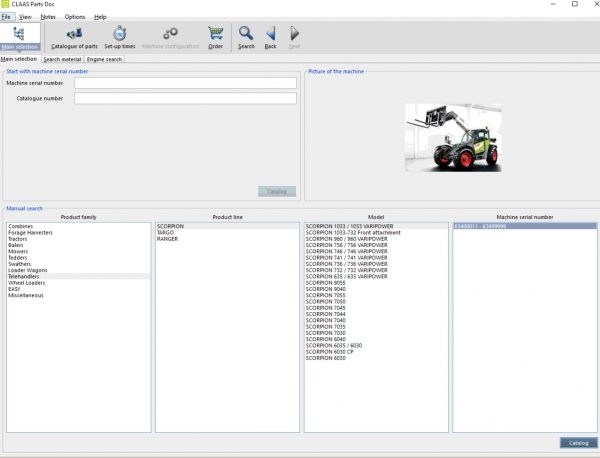Select SCORPION 7045 model
600x458 pixels.
pos(376,308)
